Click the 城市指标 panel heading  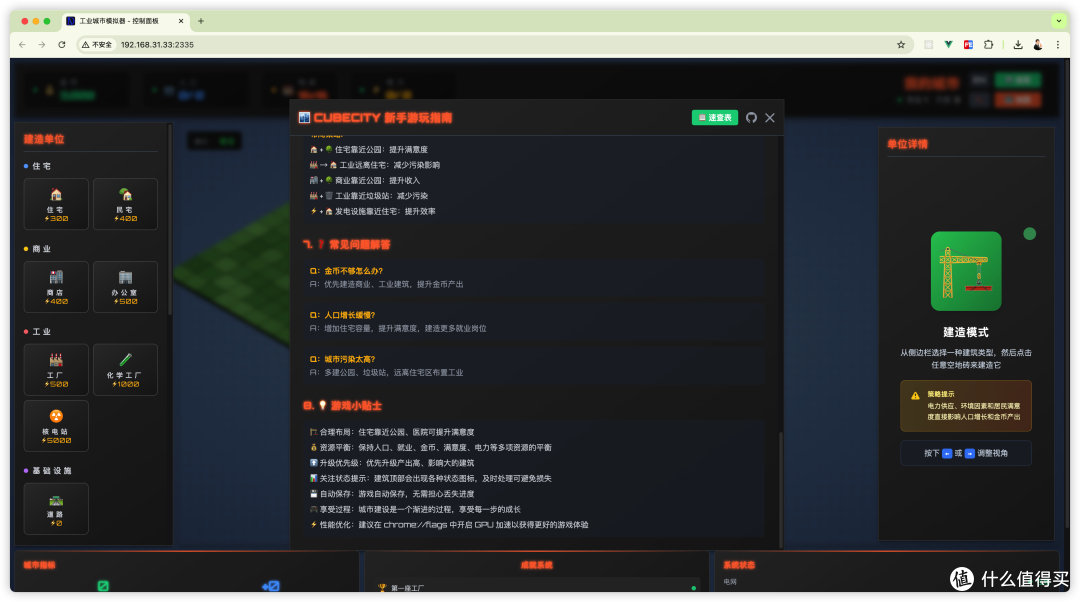tap(39, 565)
